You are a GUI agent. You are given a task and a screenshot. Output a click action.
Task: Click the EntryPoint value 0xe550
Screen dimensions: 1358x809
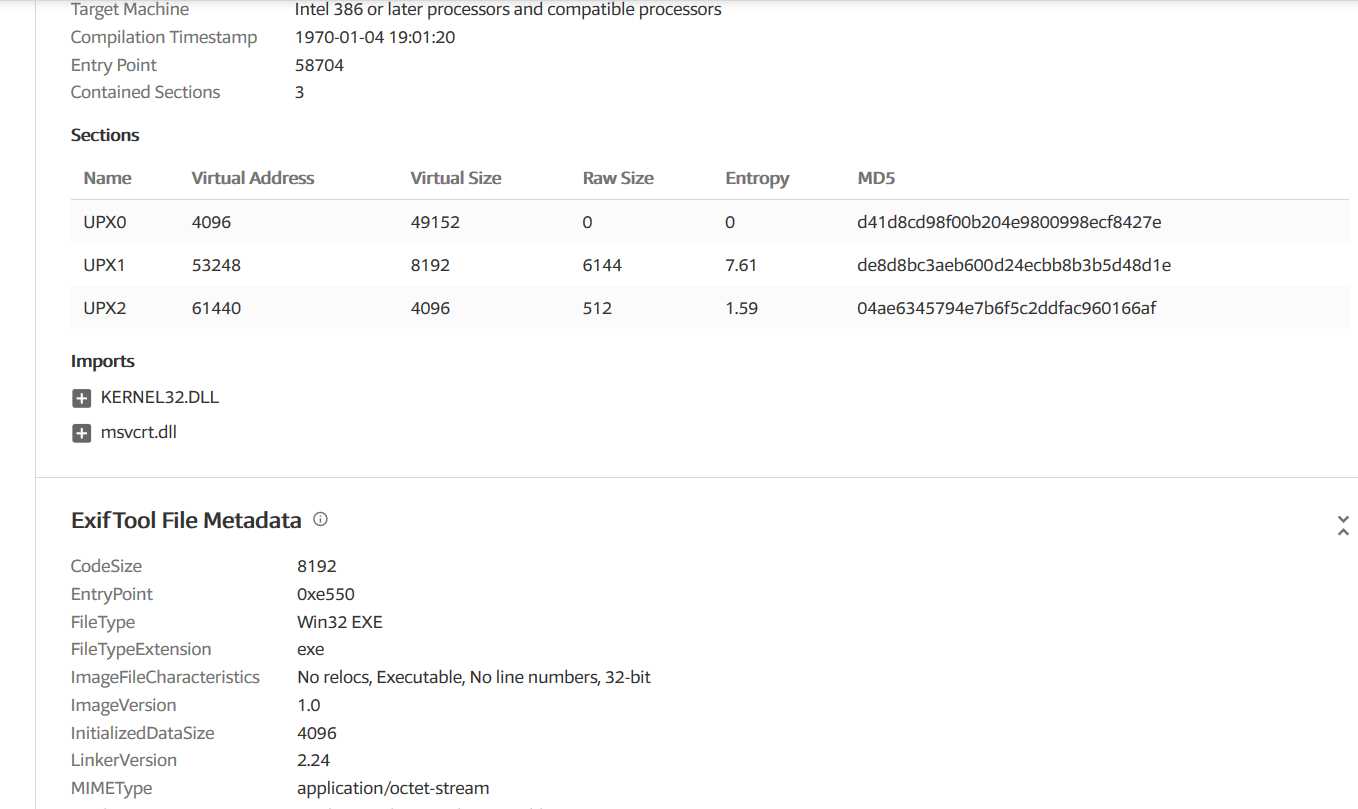point(326,594)
